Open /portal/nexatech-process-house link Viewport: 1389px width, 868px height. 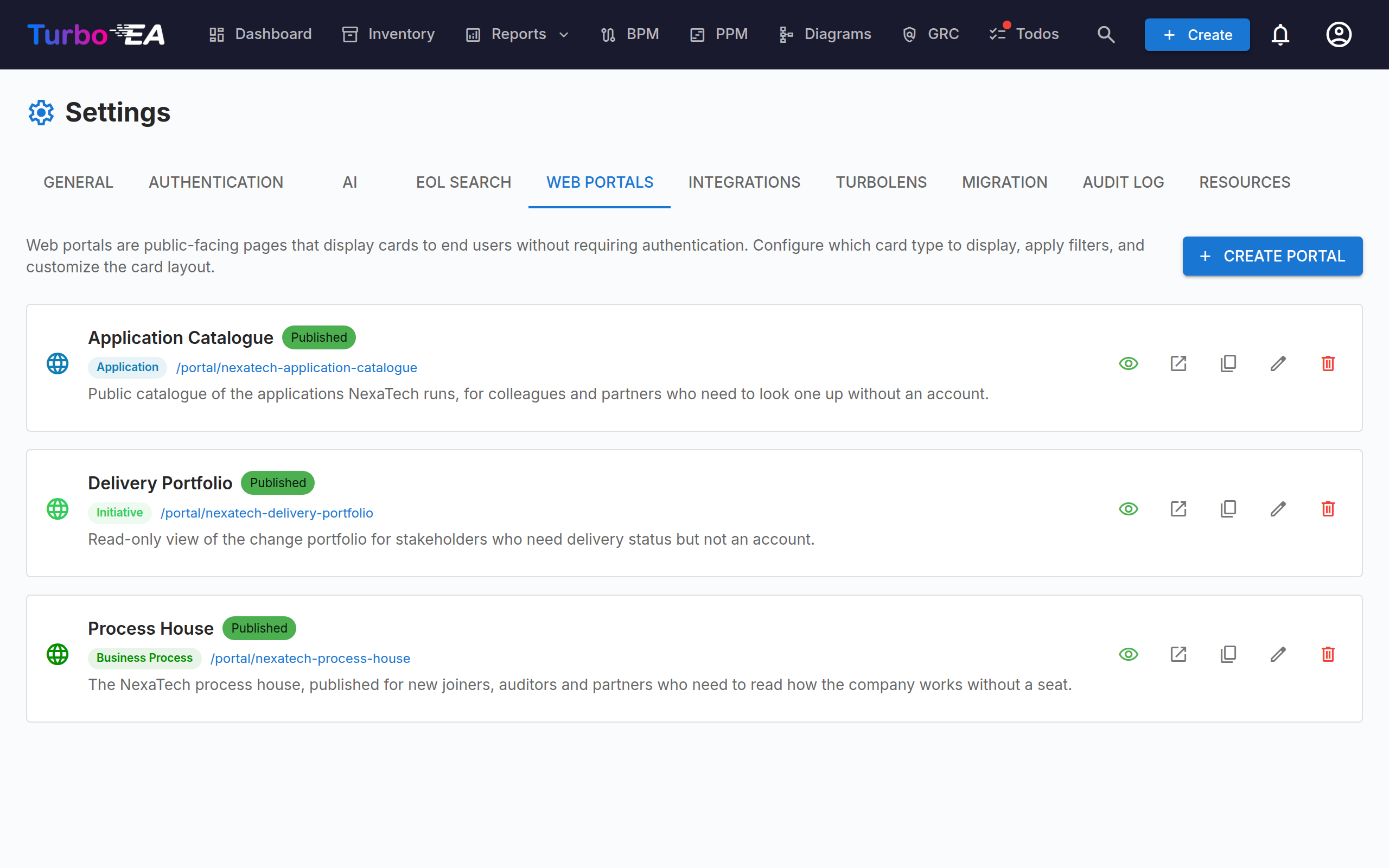tap(310, 658)
